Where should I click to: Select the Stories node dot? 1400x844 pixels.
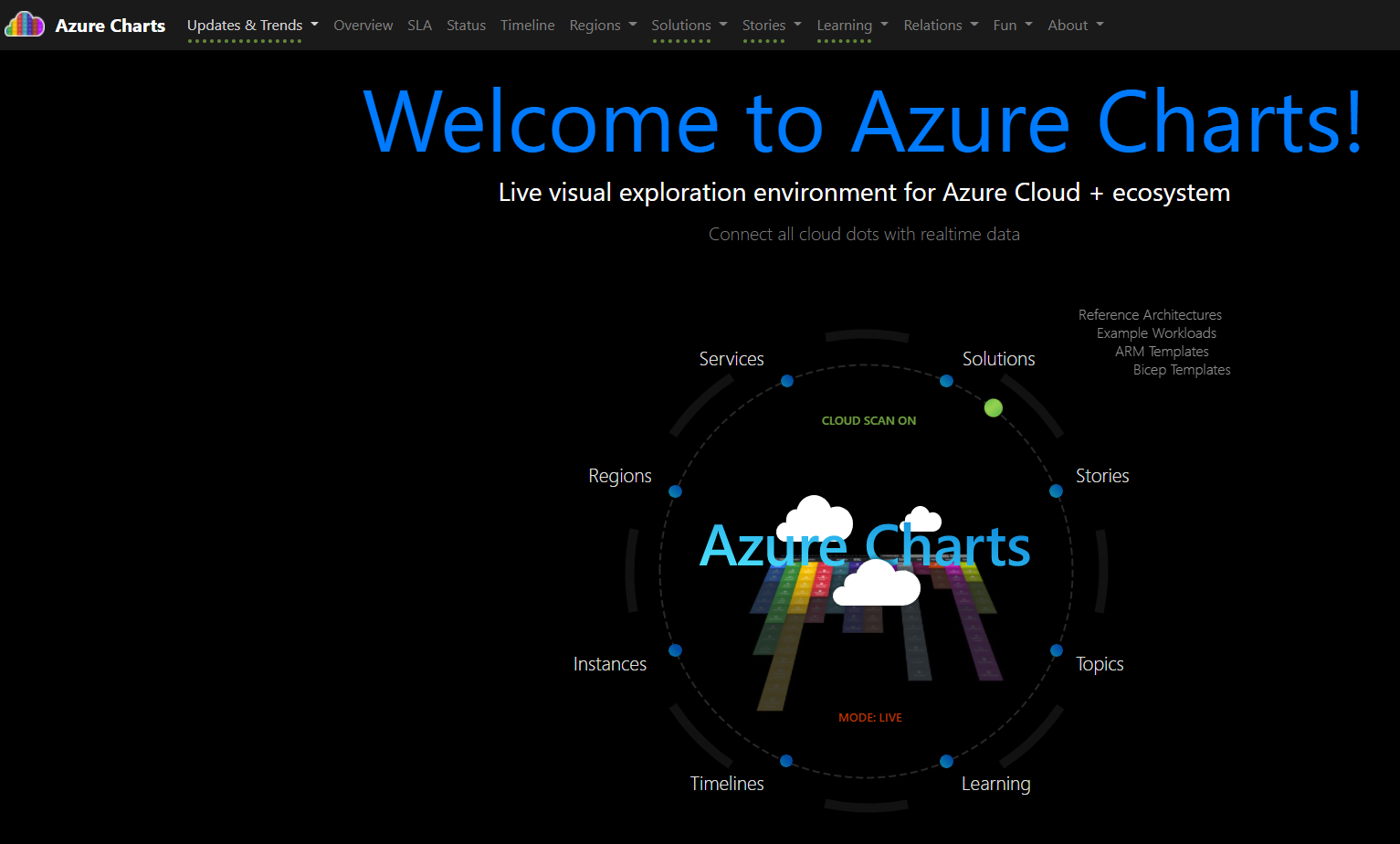(1056, 491)
